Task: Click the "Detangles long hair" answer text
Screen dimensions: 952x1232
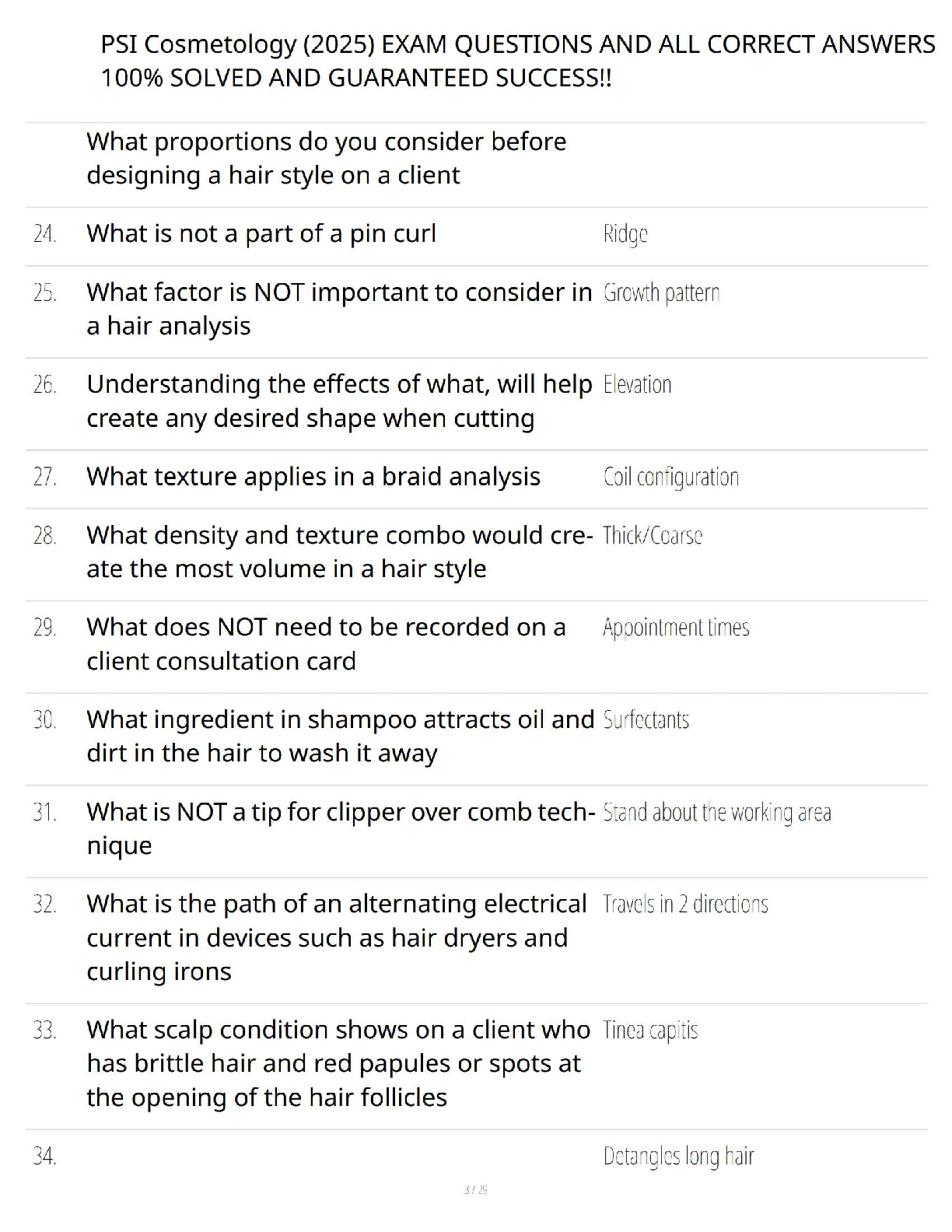Action: 678,1157
